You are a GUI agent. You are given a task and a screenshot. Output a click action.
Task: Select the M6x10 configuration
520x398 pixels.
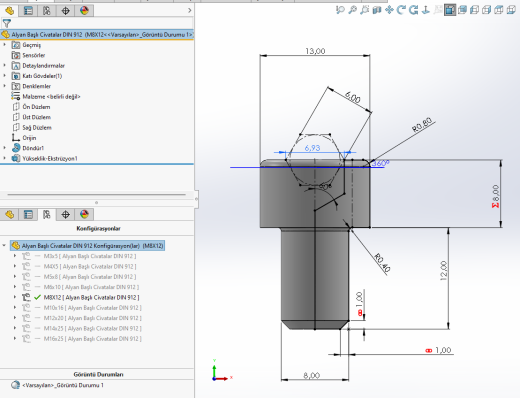pos(91,287)
